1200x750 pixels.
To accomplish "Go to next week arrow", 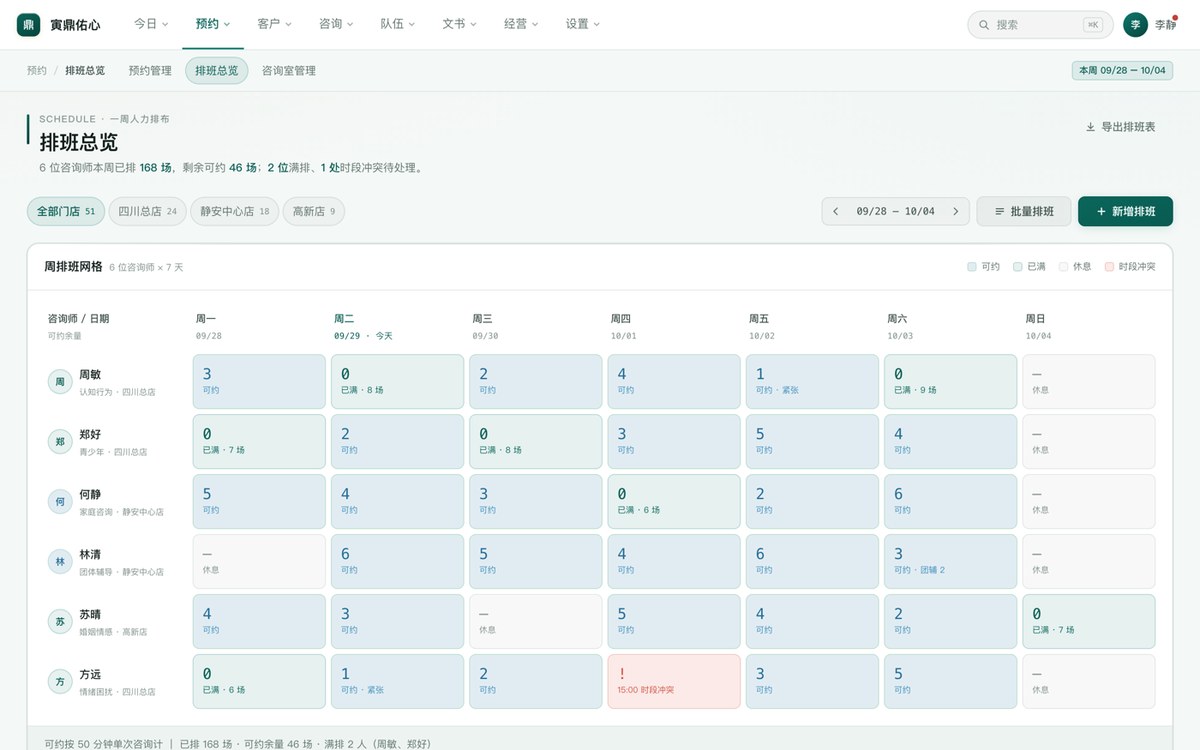I will [955, 211].
